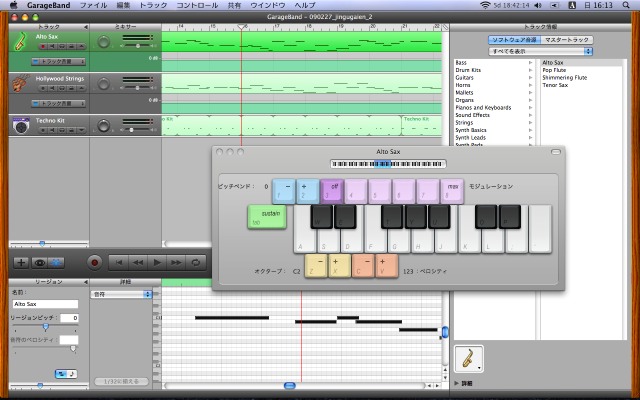The height and width of the screenshot is (400, 640).
Task: Toggle the loop browser eye button
Action: pyautogui.click(x=40, y=262)
